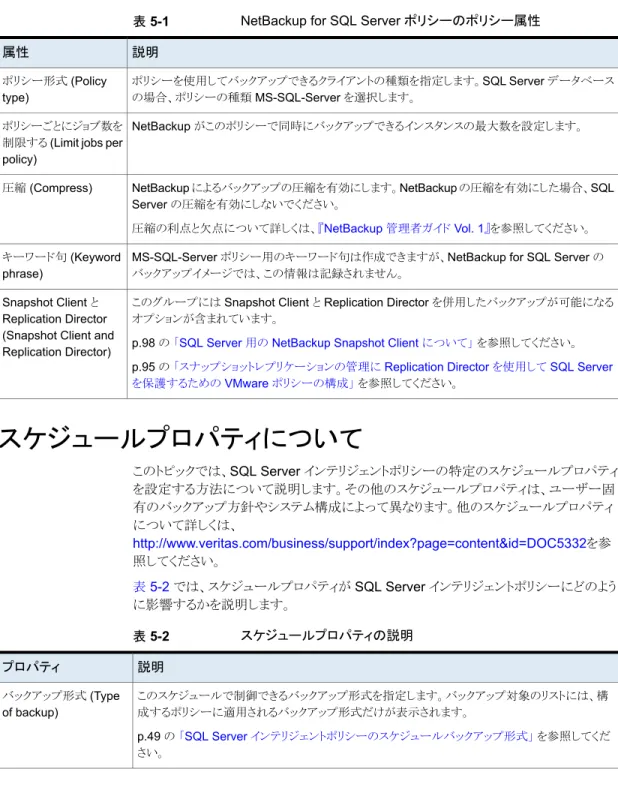
Task: Click the バックアップ形式 (Type of backup) property cell
Action: click(66, 724)
